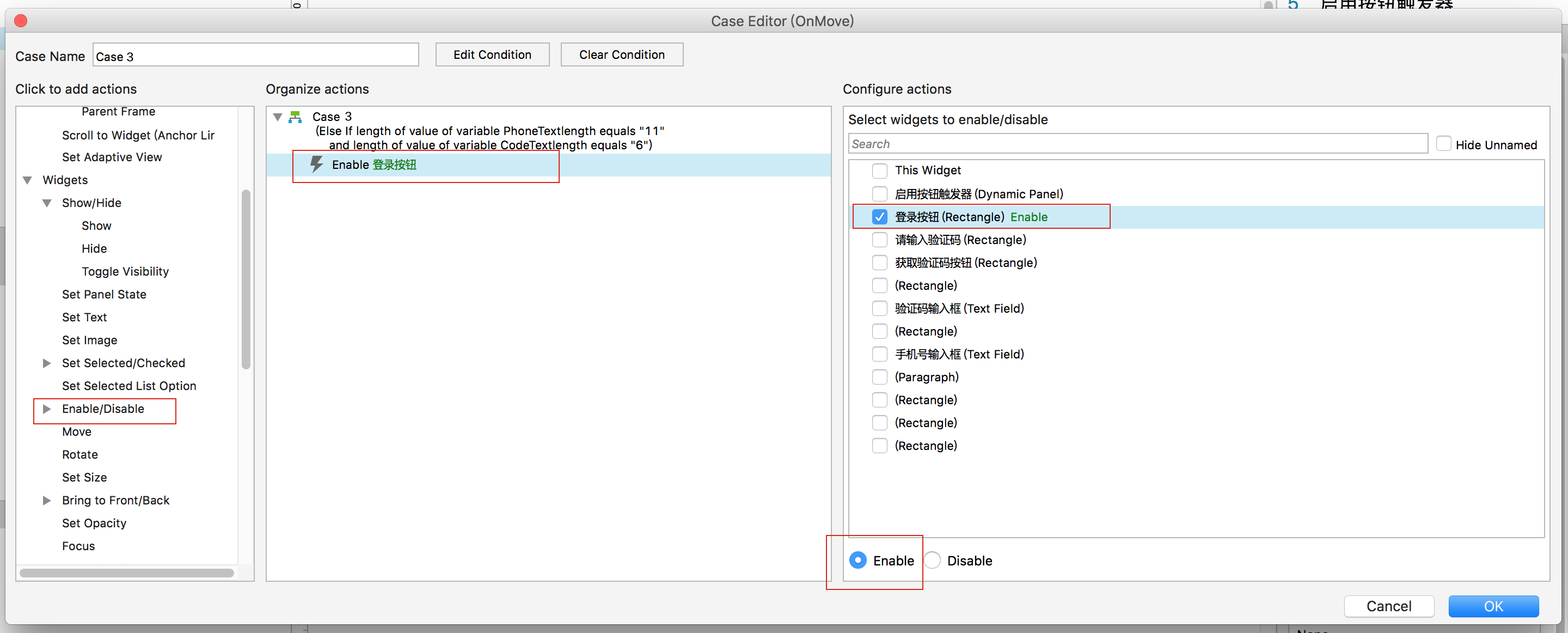Viewport: 1568px width, 633px height.
Task: Expand the Bring to Front/Back group
Action: click(x=46, y=500)
